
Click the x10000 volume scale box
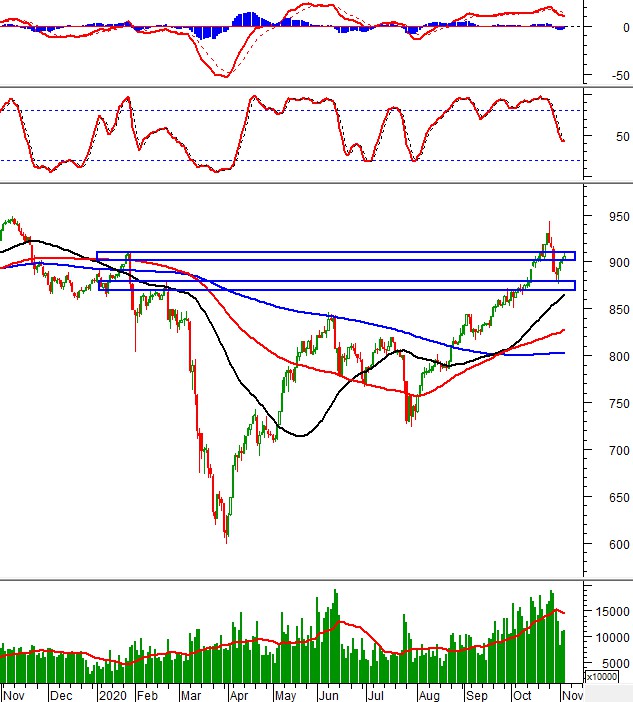point(603,677)
